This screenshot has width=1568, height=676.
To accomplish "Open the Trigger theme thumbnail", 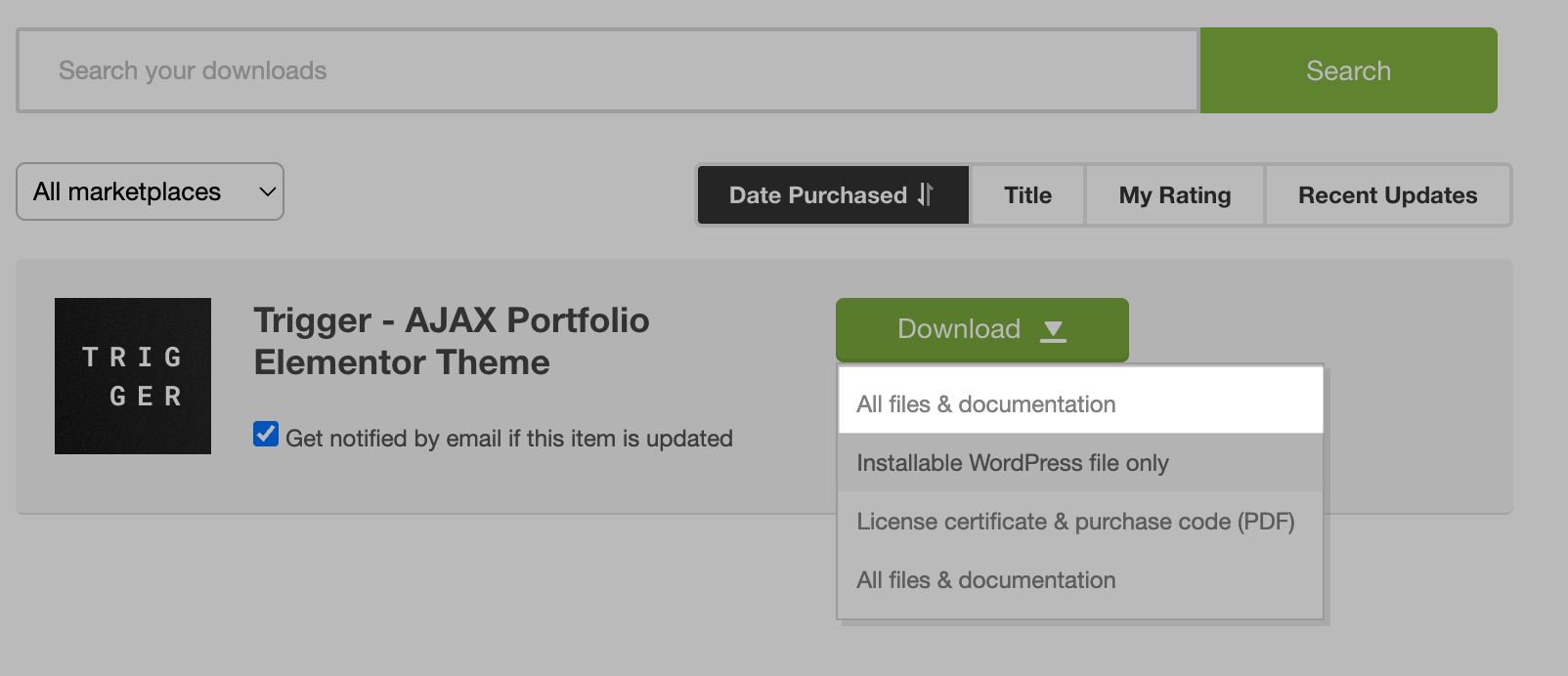I will coord(133,376).
